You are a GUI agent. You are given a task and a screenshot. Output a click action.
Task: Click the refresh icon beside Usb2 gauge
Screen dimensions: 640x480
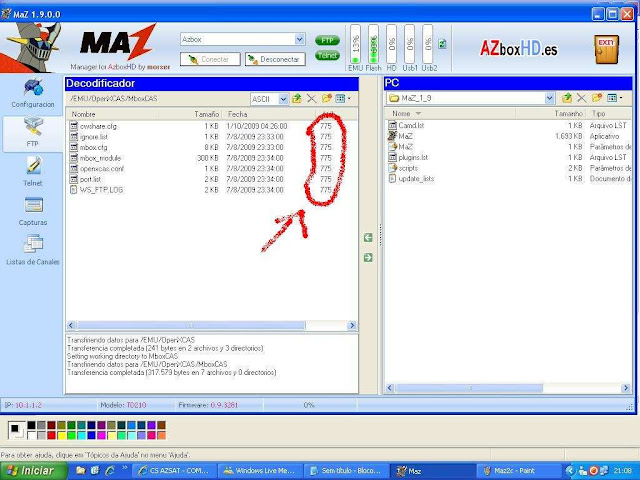pos(442,44)
